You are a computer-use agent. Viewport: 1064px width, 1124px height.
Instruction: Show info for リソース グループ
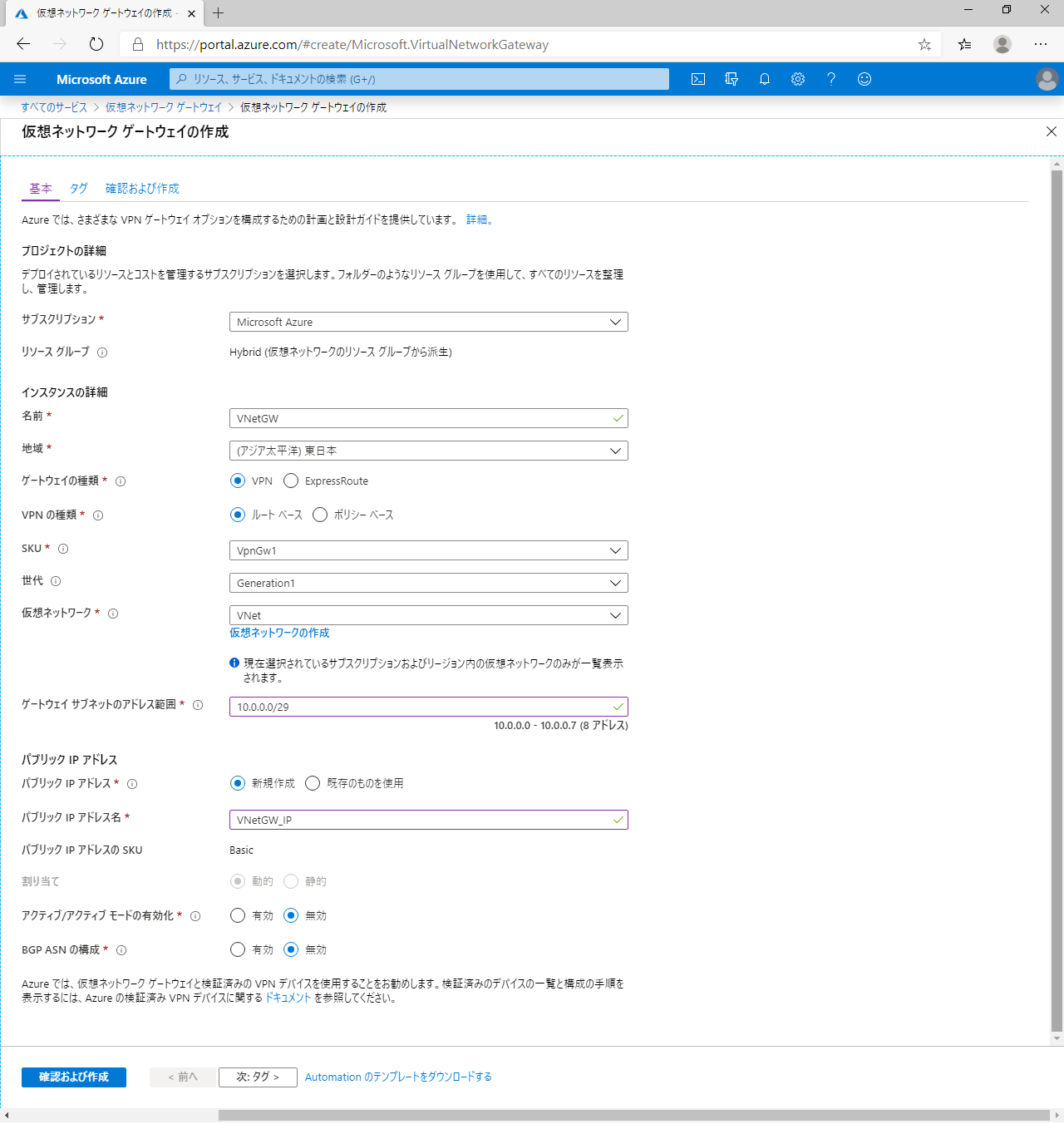[102, 352]
